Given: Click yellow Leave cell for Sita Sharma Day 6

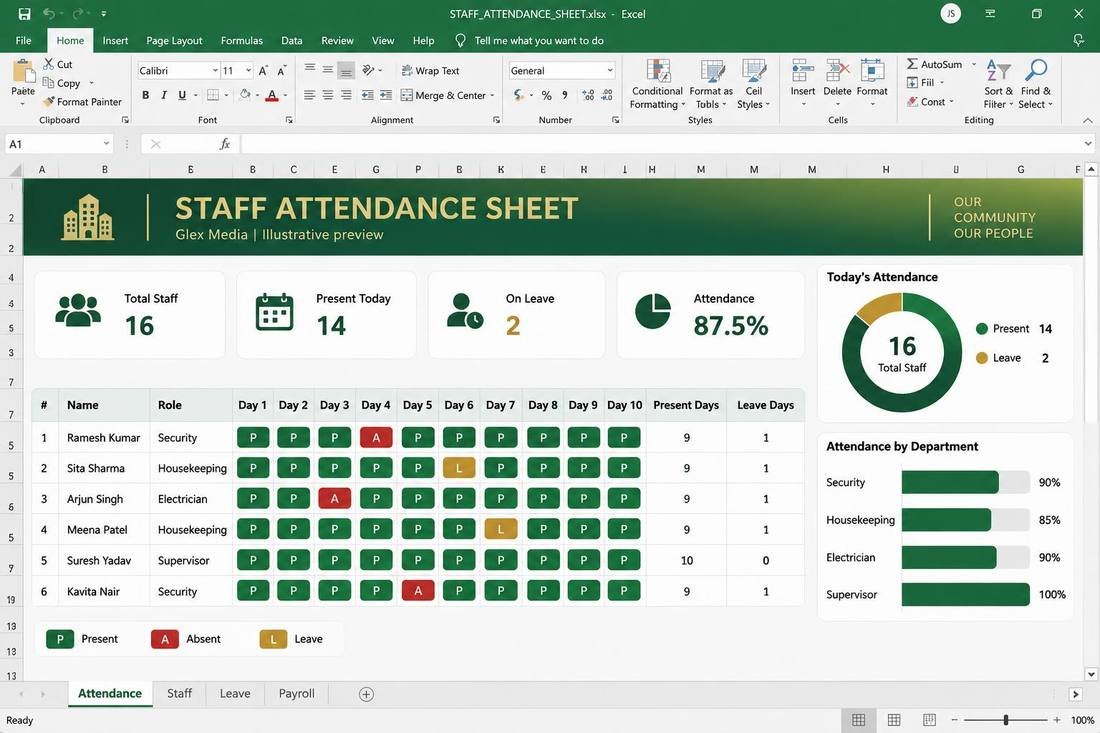Looking at the screenshot, I should [459, 468].
